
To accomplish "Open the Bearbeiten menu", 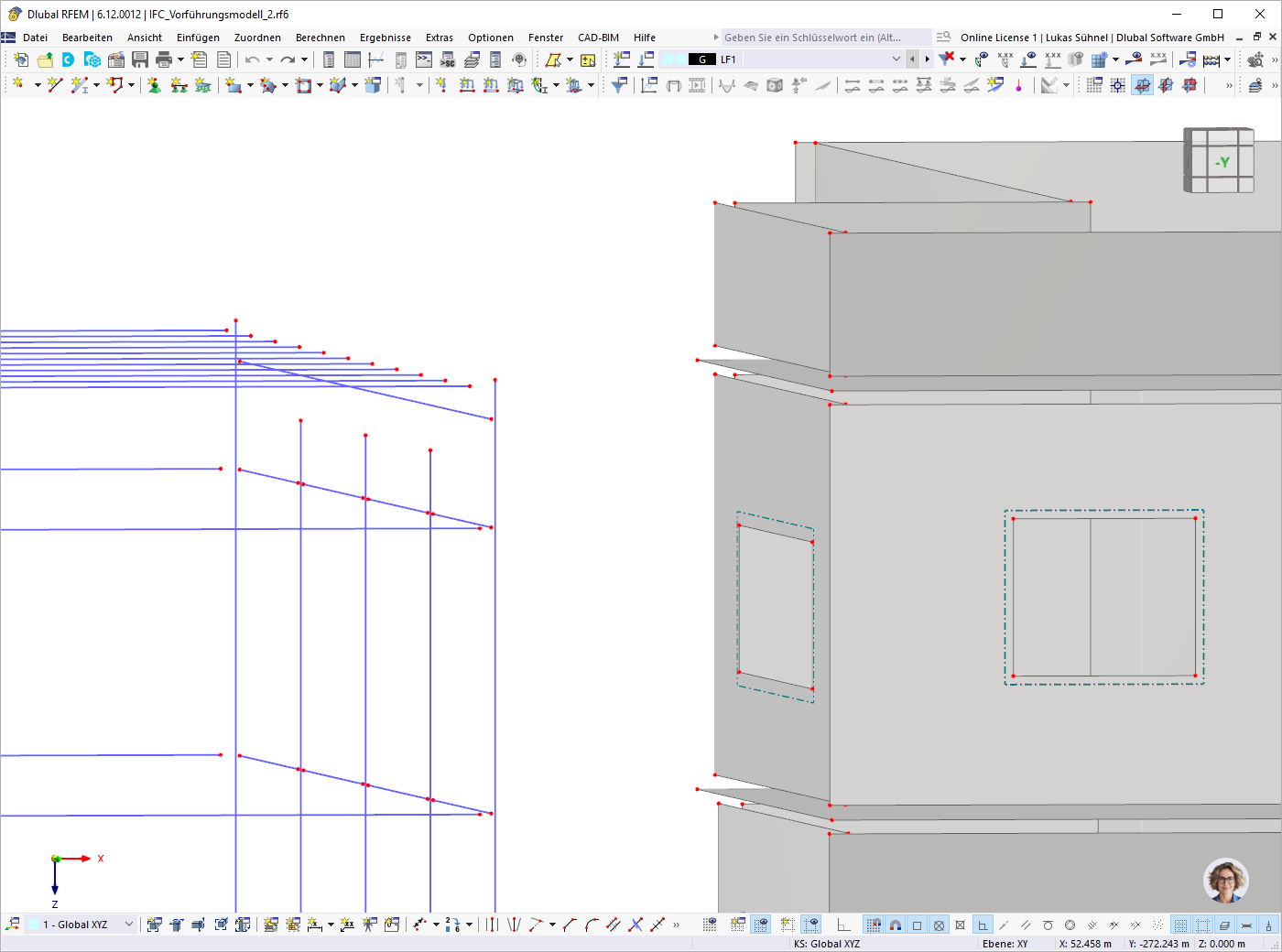I will (87, 38).
